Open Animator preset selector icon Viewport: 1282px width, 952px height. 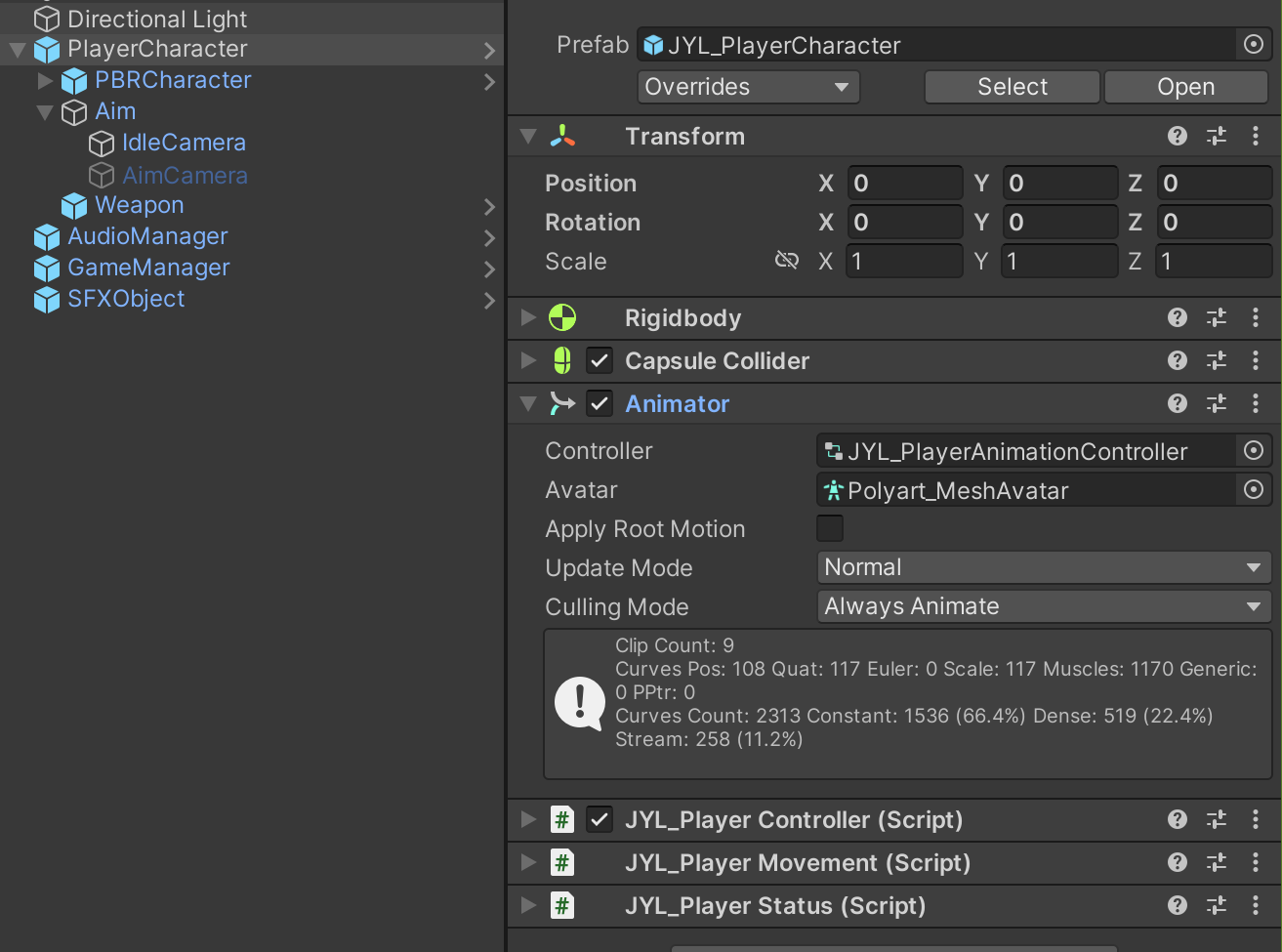tap(1217, 403)
